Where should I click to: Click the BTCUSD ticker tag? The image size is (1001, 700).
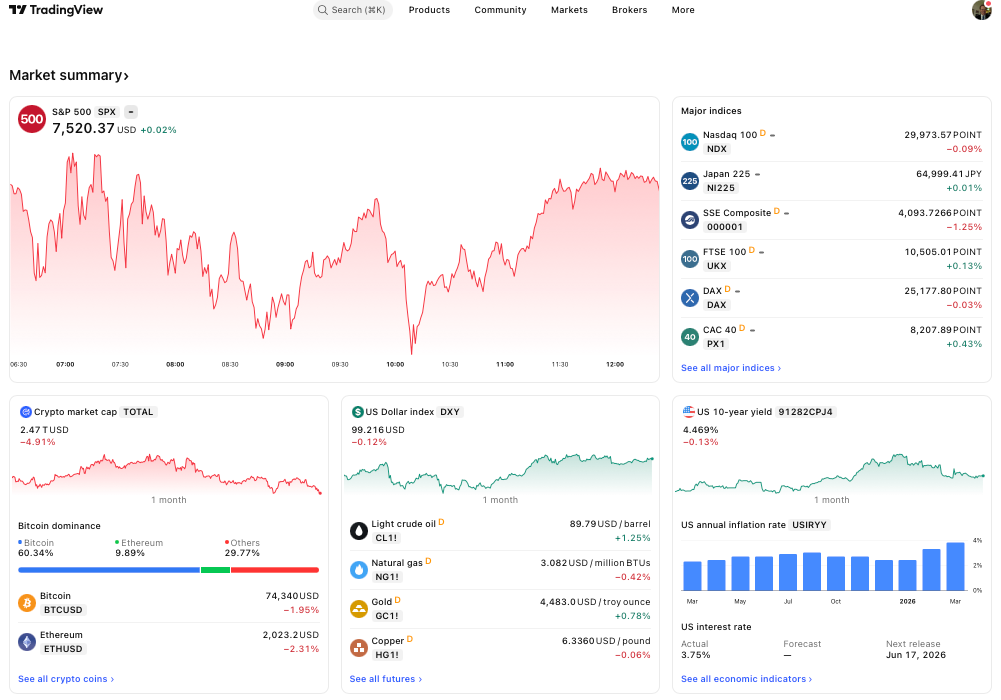(63, 609)
